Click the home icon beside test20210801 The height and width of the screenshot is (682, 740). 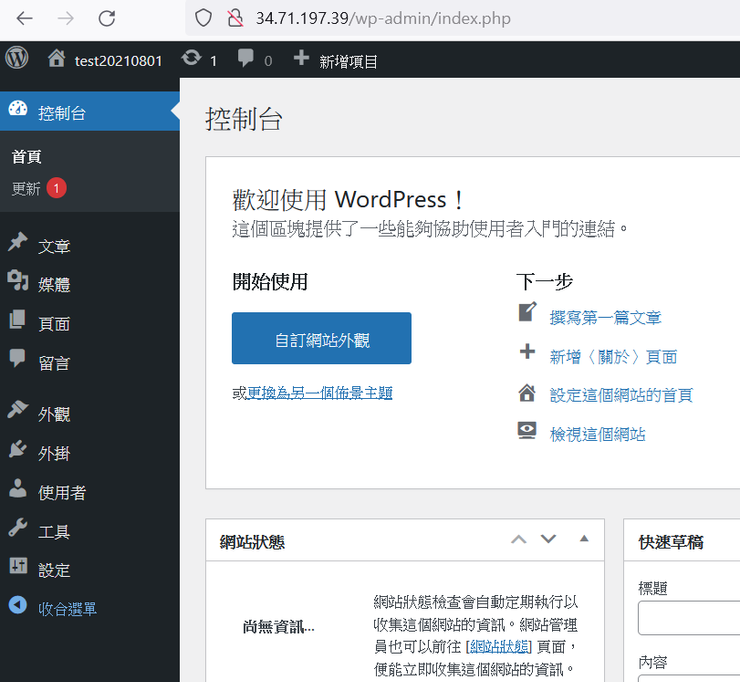click(57, 59)
